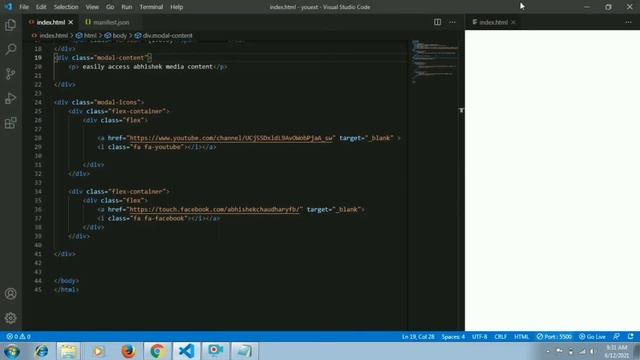The height and width of the screenshot is (360, 640).
Task: Open the Accounts menu icon
Action: coord(11,293)
